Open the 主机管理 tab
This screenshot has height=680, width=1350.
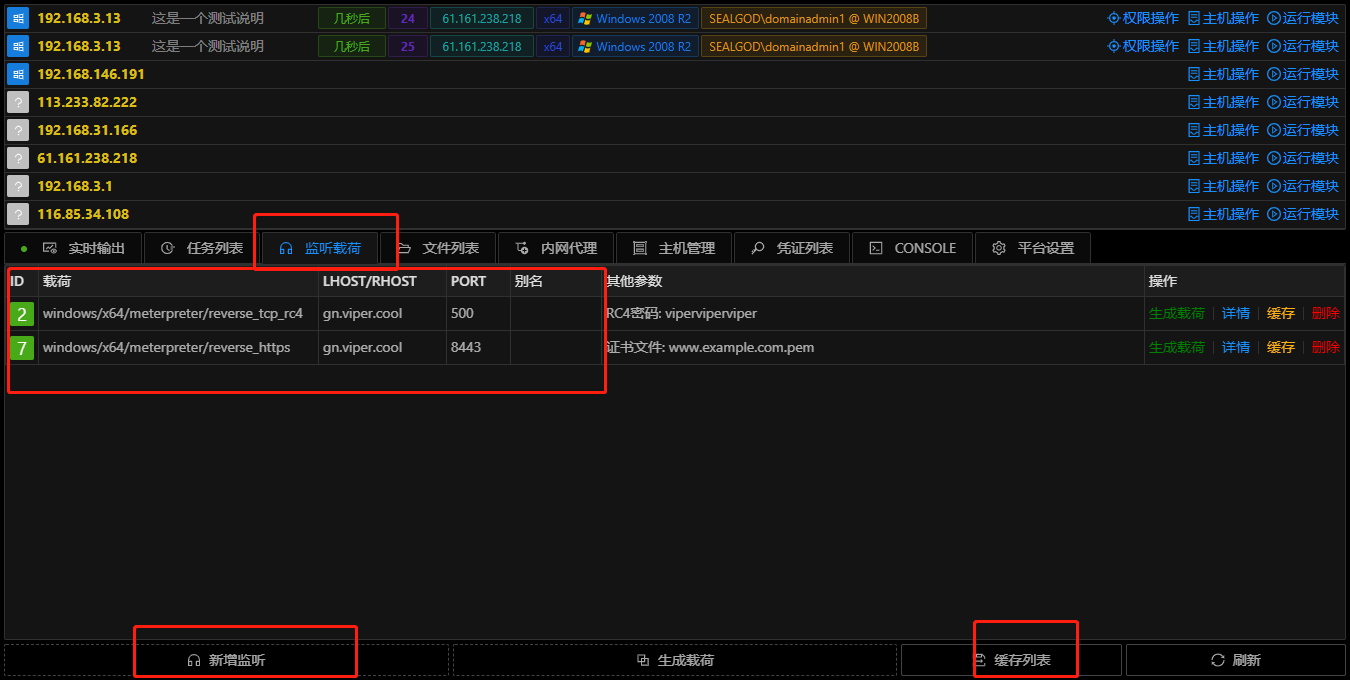(674, 248)
